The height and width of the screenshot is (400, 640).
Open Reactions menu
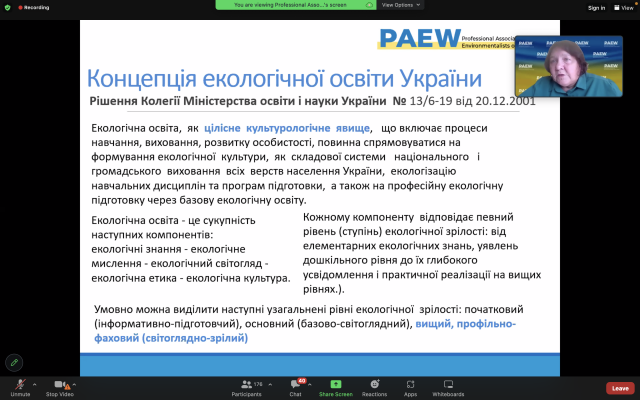point(374,388)
